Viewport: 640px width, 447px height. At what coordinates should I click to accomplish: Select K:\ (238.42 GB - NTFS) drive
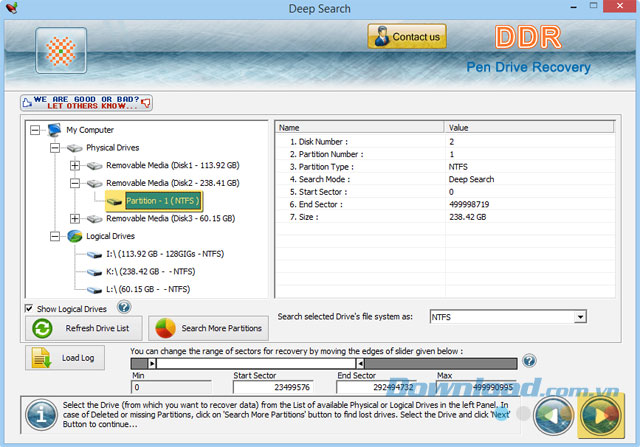[x=151, y=271]
